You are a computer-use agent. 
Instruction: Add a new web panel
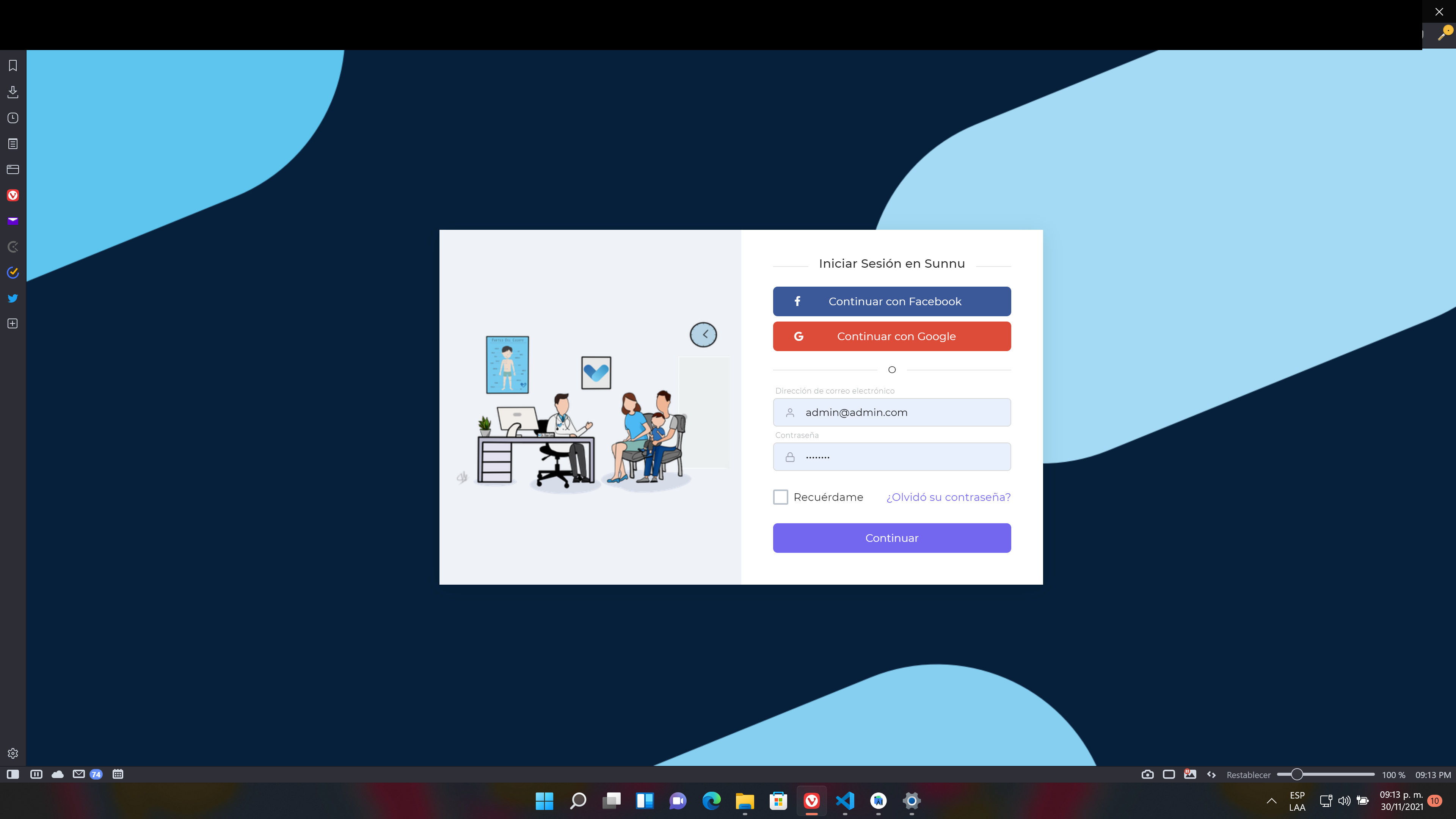(x=13, y=323)
